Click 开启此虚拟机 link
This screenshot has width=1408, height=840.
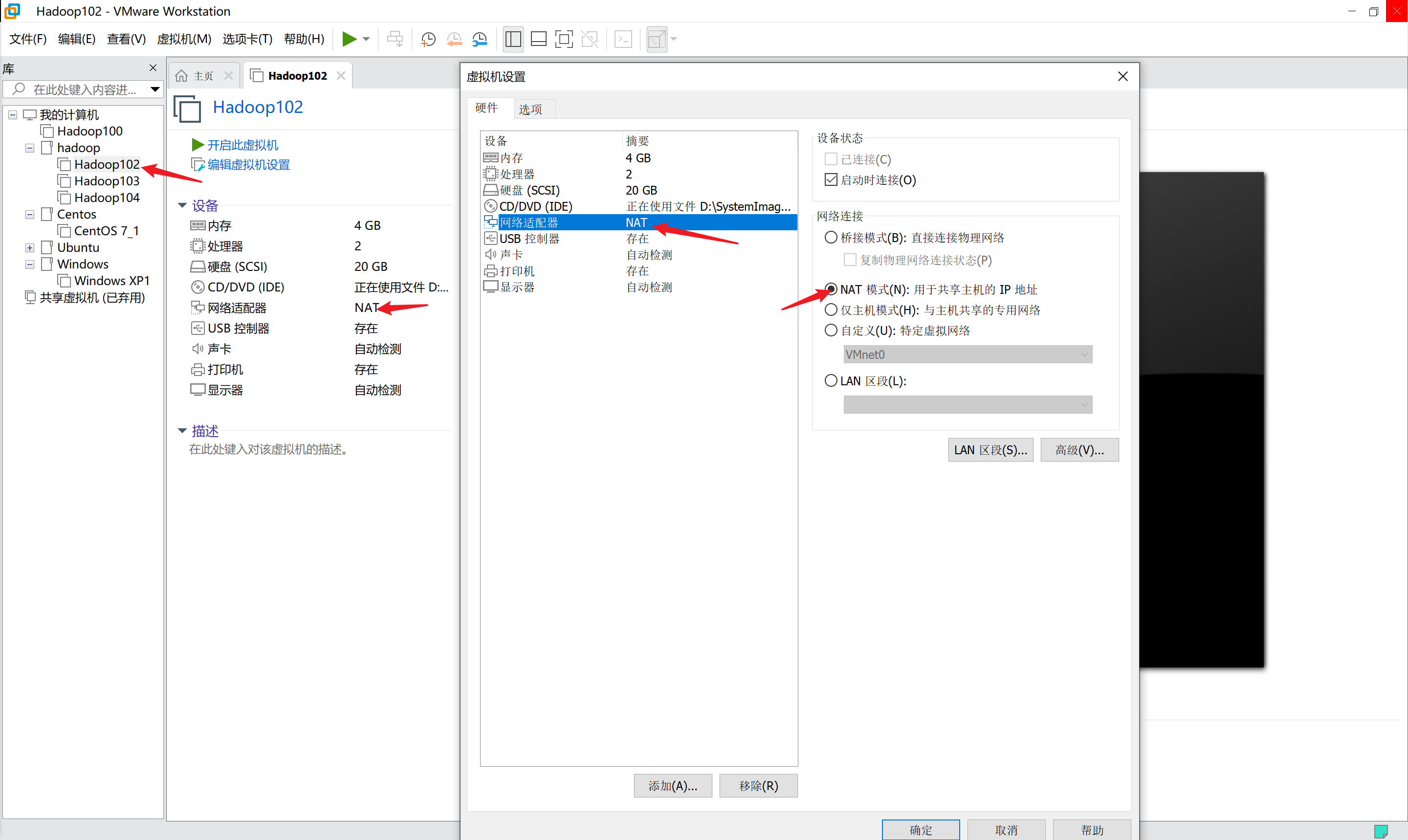tap(242, 146)
